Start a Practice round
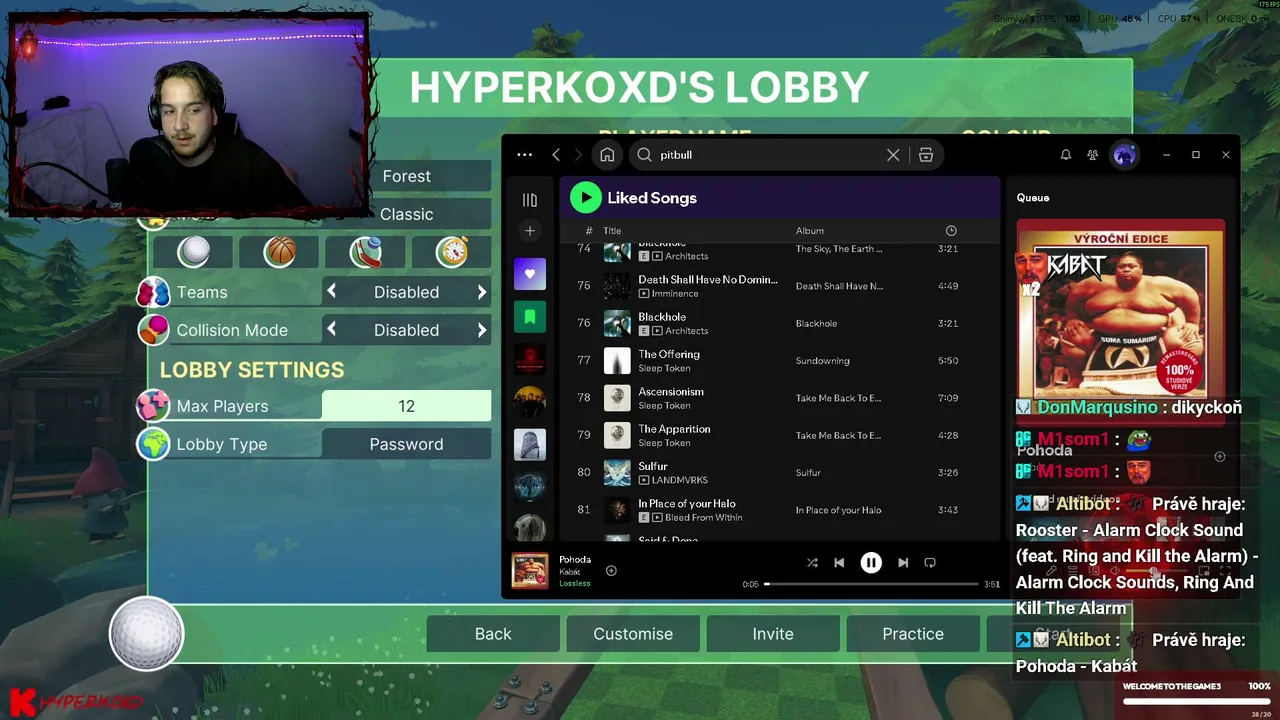This screenshot has height=720, width=1280. pos(913,634)
